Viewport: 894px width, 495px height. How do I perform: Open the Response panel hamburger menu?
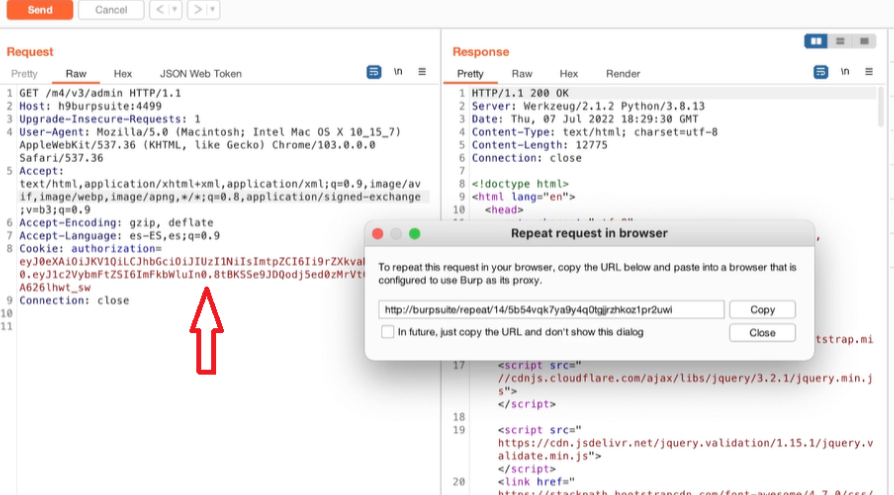(869, 72)
